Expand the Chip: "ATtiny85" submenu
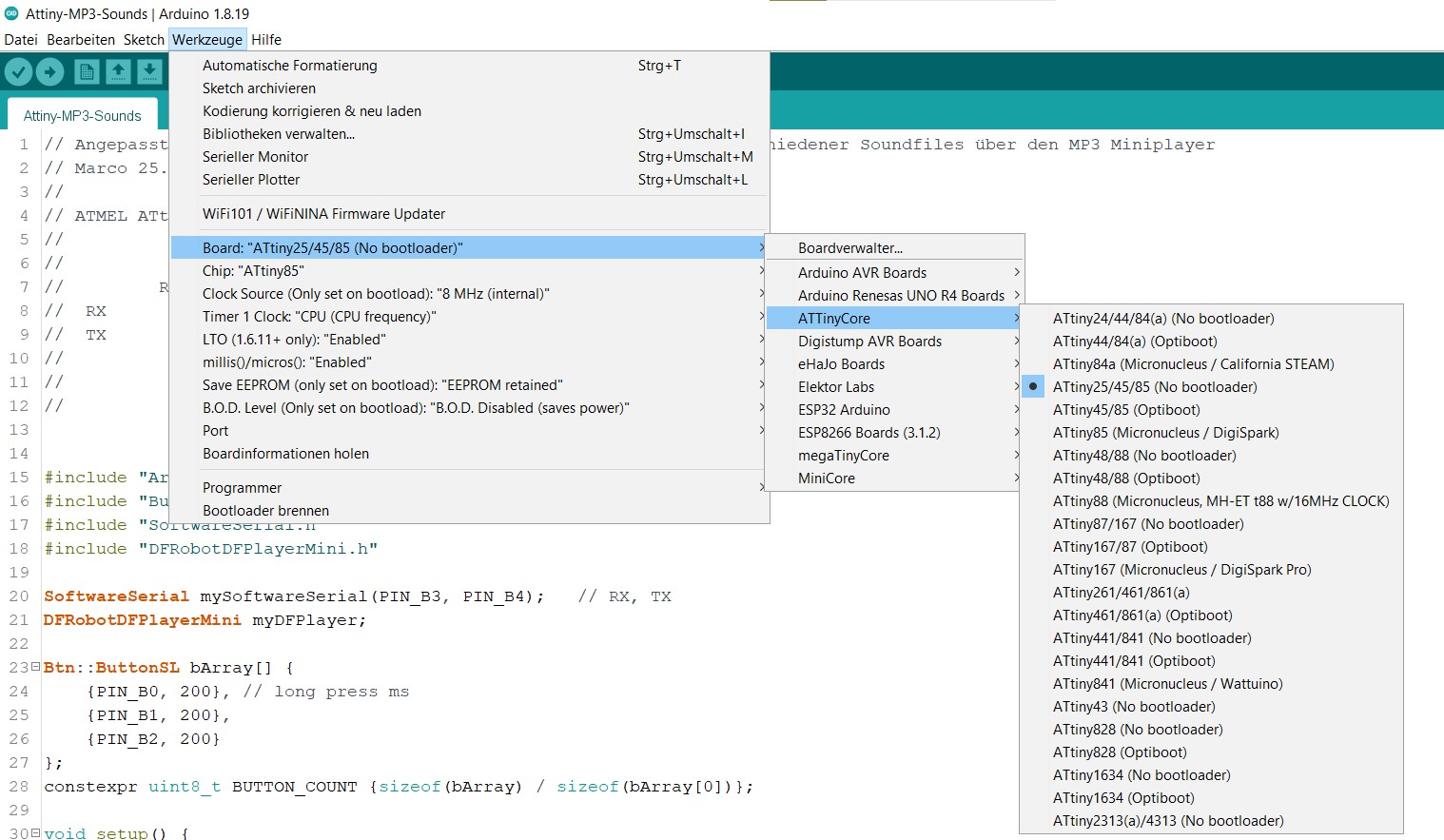 coord(253,271)
